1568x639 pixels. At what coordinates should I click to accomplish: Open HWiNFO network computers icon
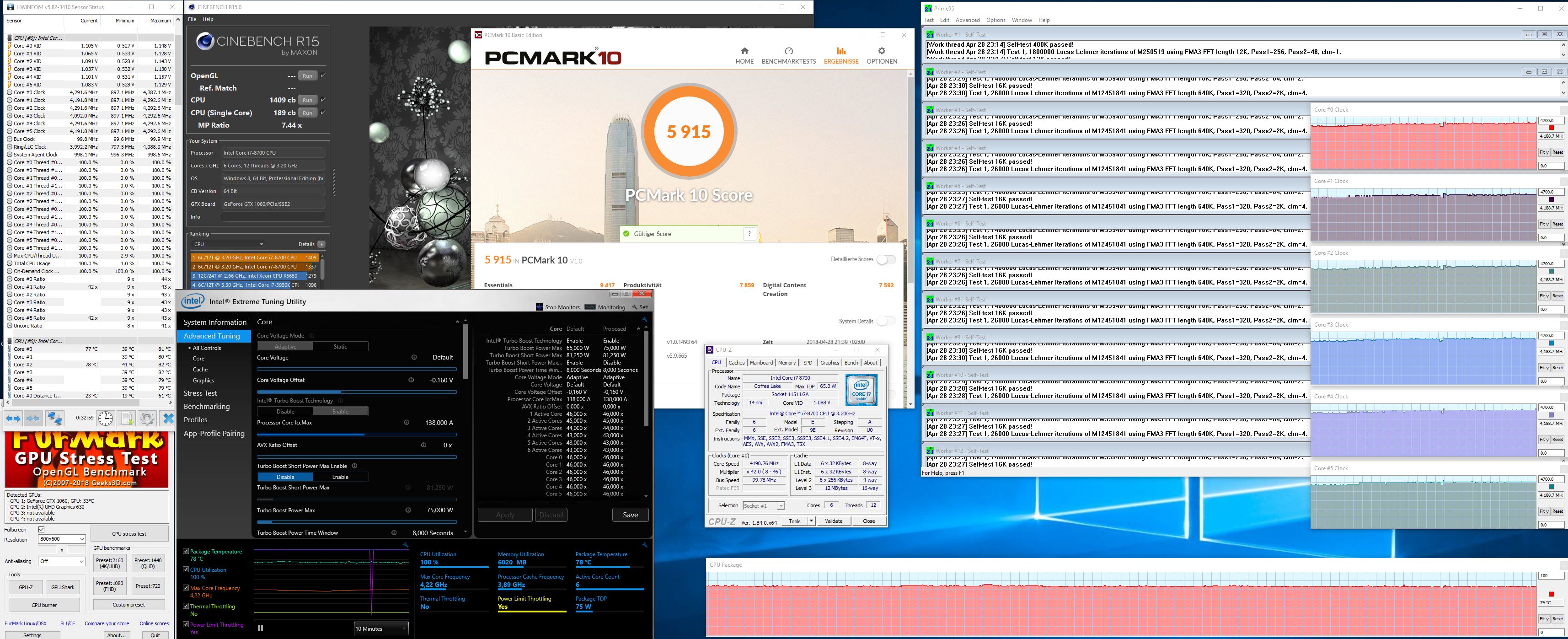point(55,418)
